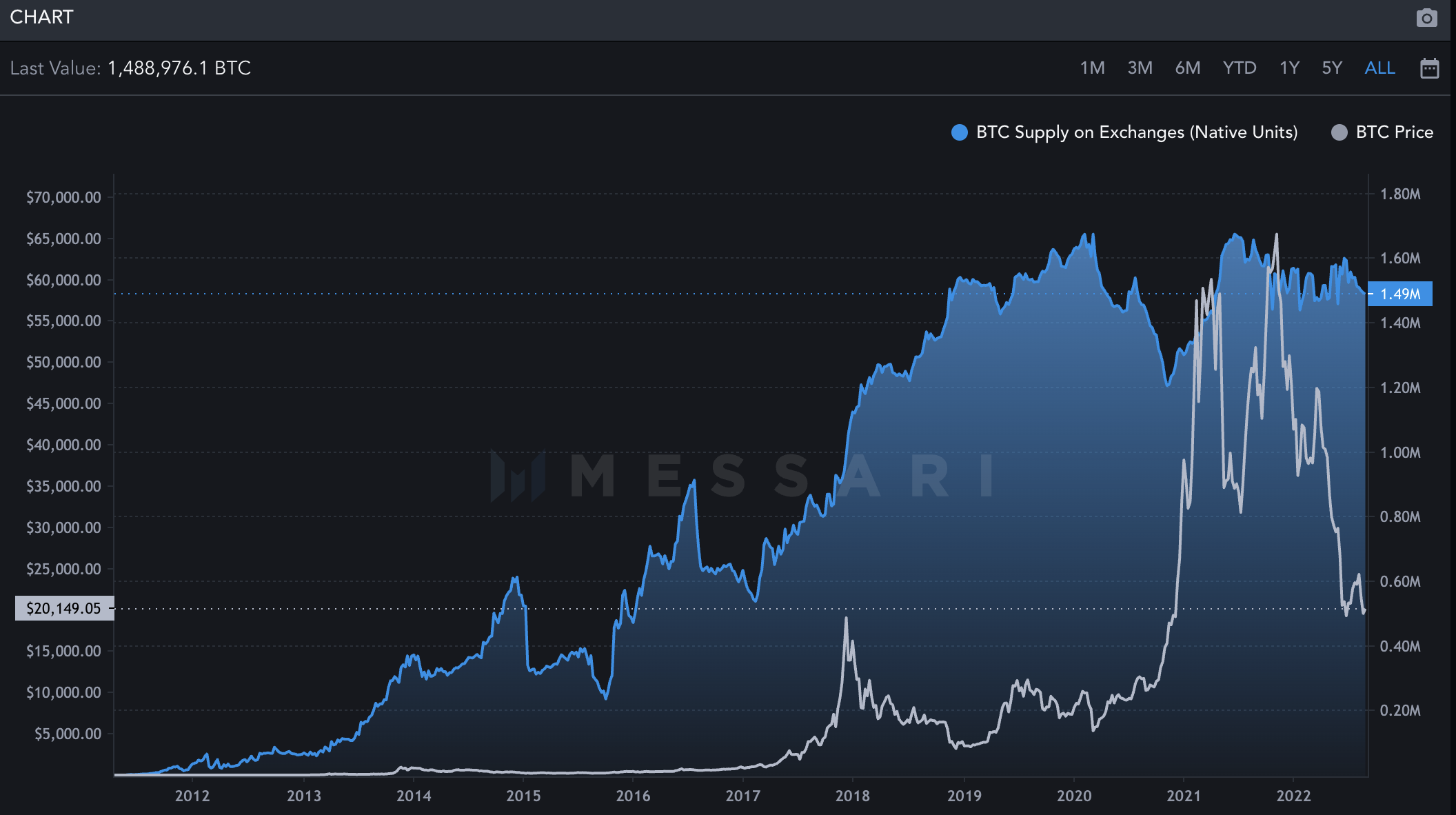Click the 1.60M supply axis label
This screenshot has width=1456, height=815.
pyautogui.click(x=1400, y=258)
